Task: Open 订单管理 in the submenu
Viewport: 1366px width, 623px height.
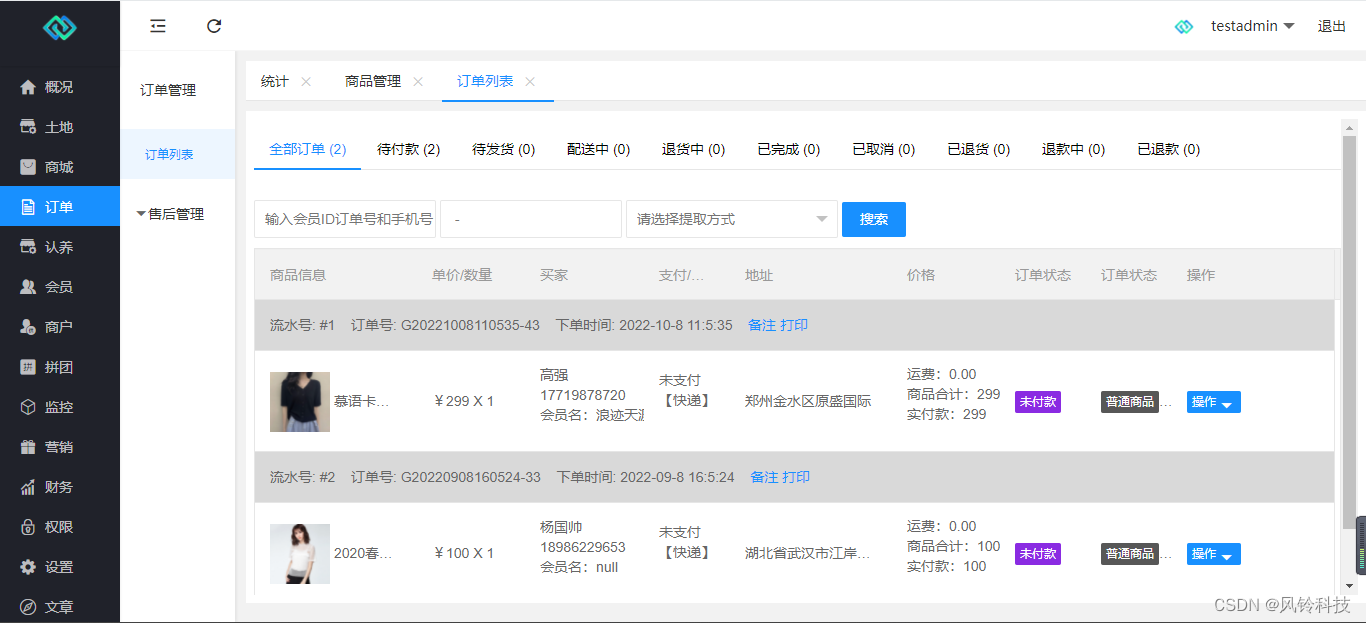Action: point(168,90)
